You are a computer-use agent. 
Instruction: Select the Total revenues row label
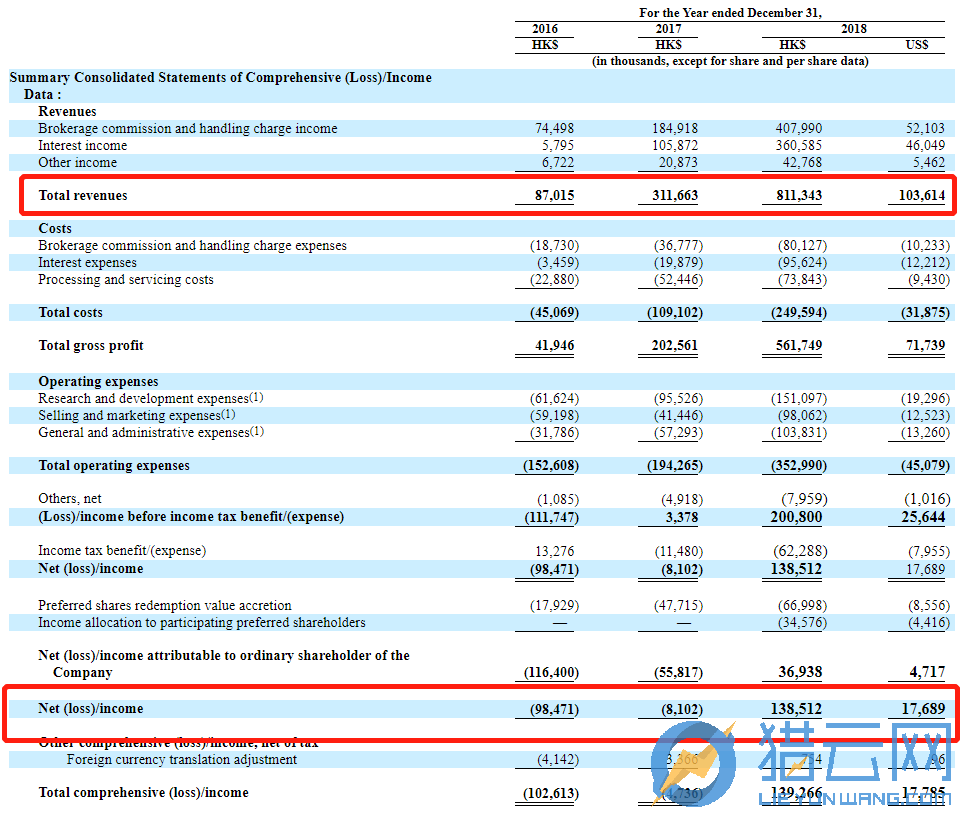83,196
